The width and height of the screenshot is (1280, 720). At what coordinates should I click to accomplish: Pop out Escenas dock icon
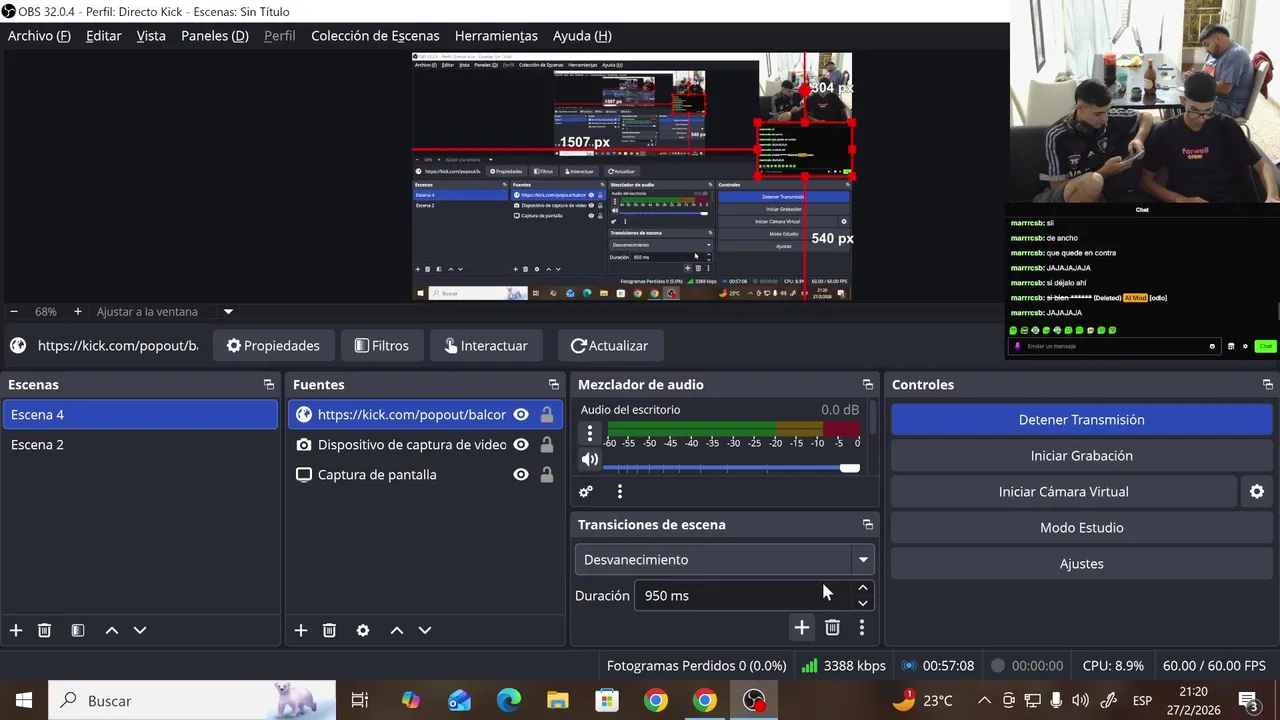[x=268, y=384]
